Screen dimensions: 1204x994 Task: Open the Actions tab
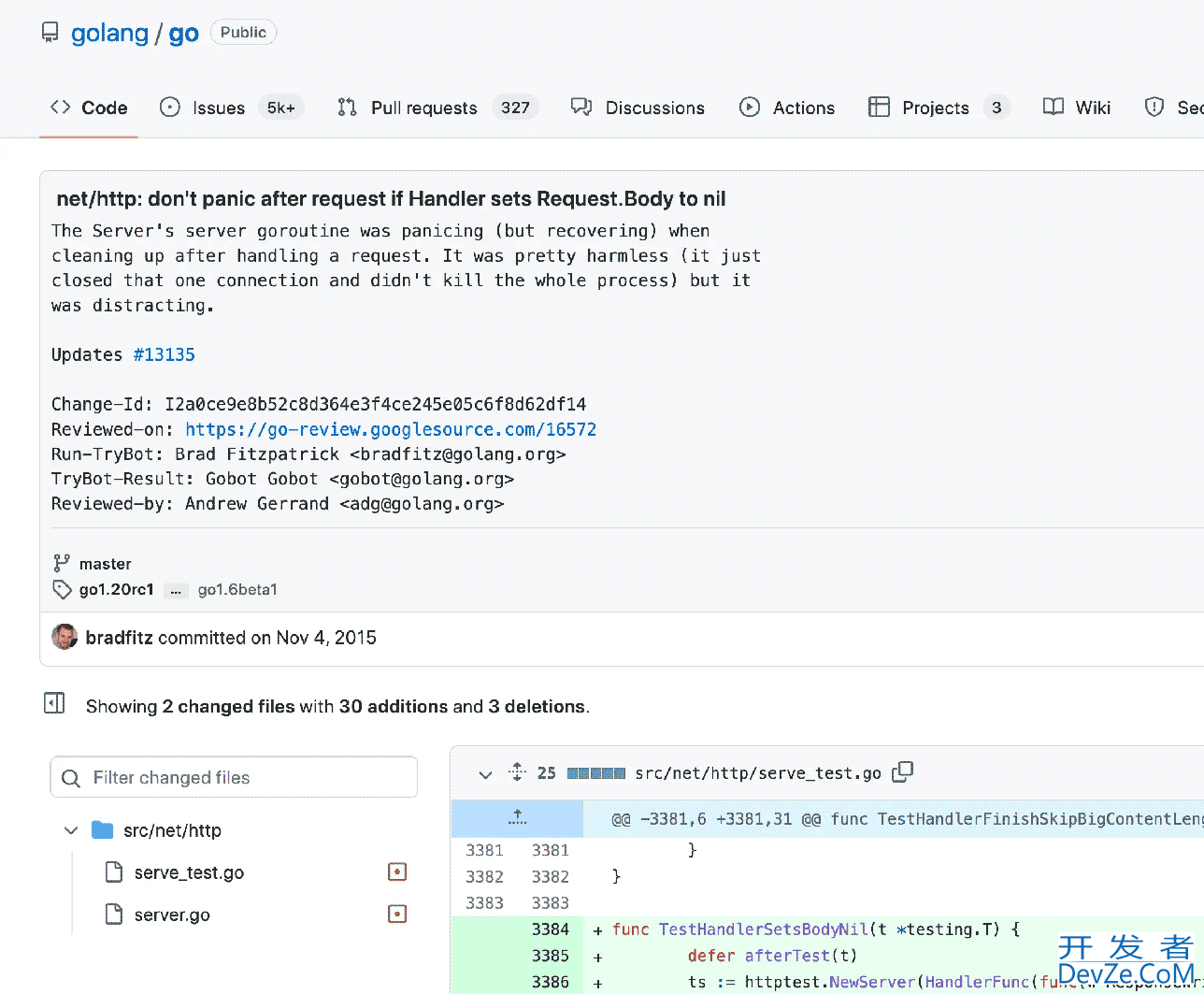click(x=787, y=108)
